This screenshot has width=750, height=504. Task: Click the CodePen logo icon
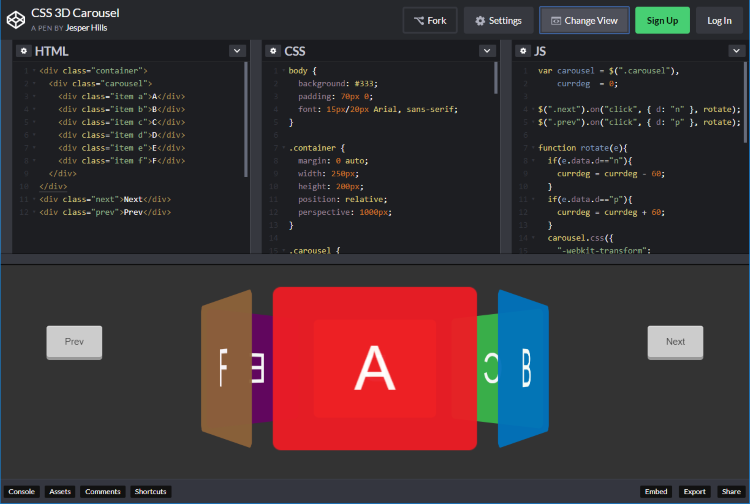(x=15, y=20)
